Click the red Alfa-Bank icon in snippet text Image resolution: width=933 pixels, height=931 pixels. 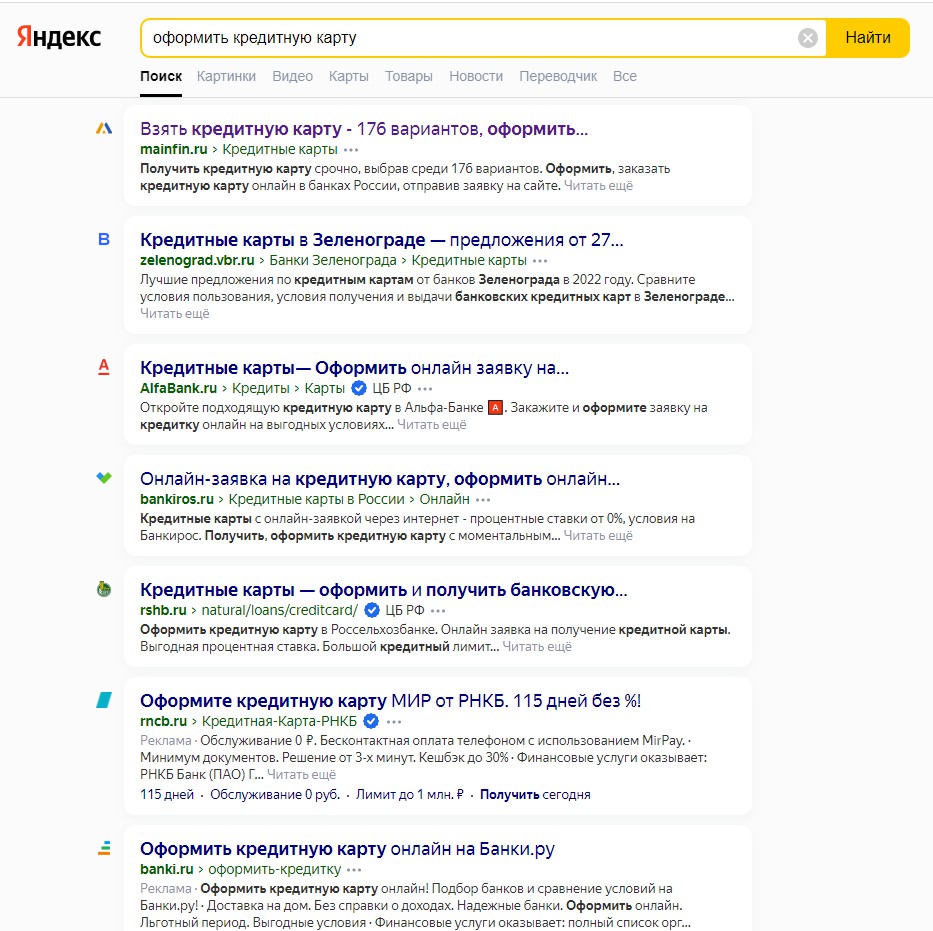pyautogui.click(x=495, y=408)
